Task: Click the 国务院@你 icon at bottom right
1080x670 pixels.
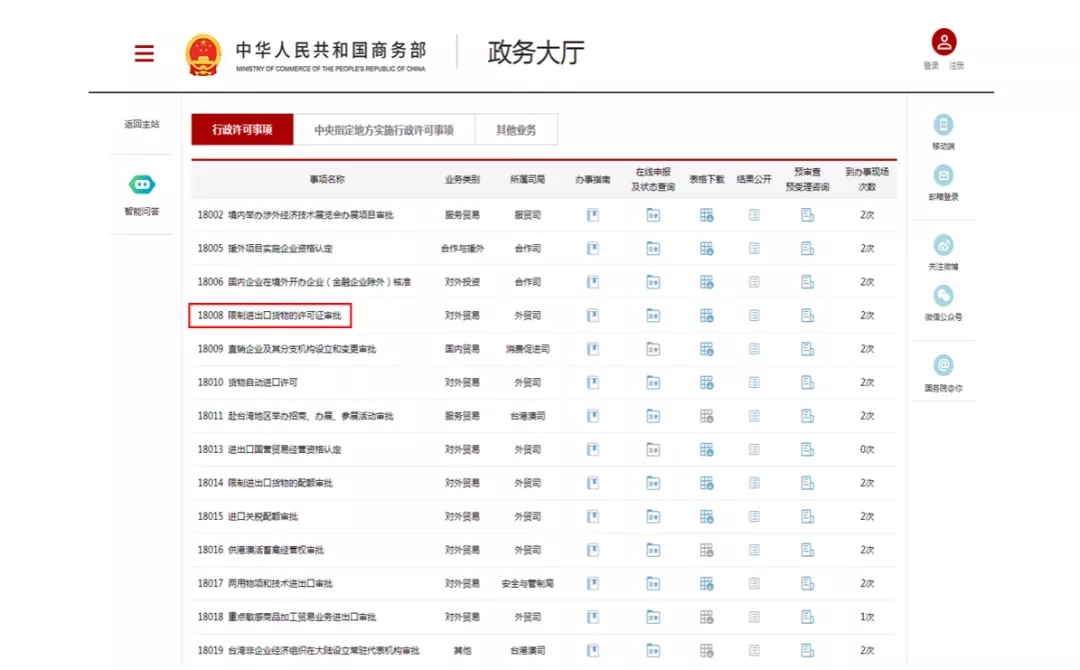Action: pyautogui.click(x=944, y=366)
